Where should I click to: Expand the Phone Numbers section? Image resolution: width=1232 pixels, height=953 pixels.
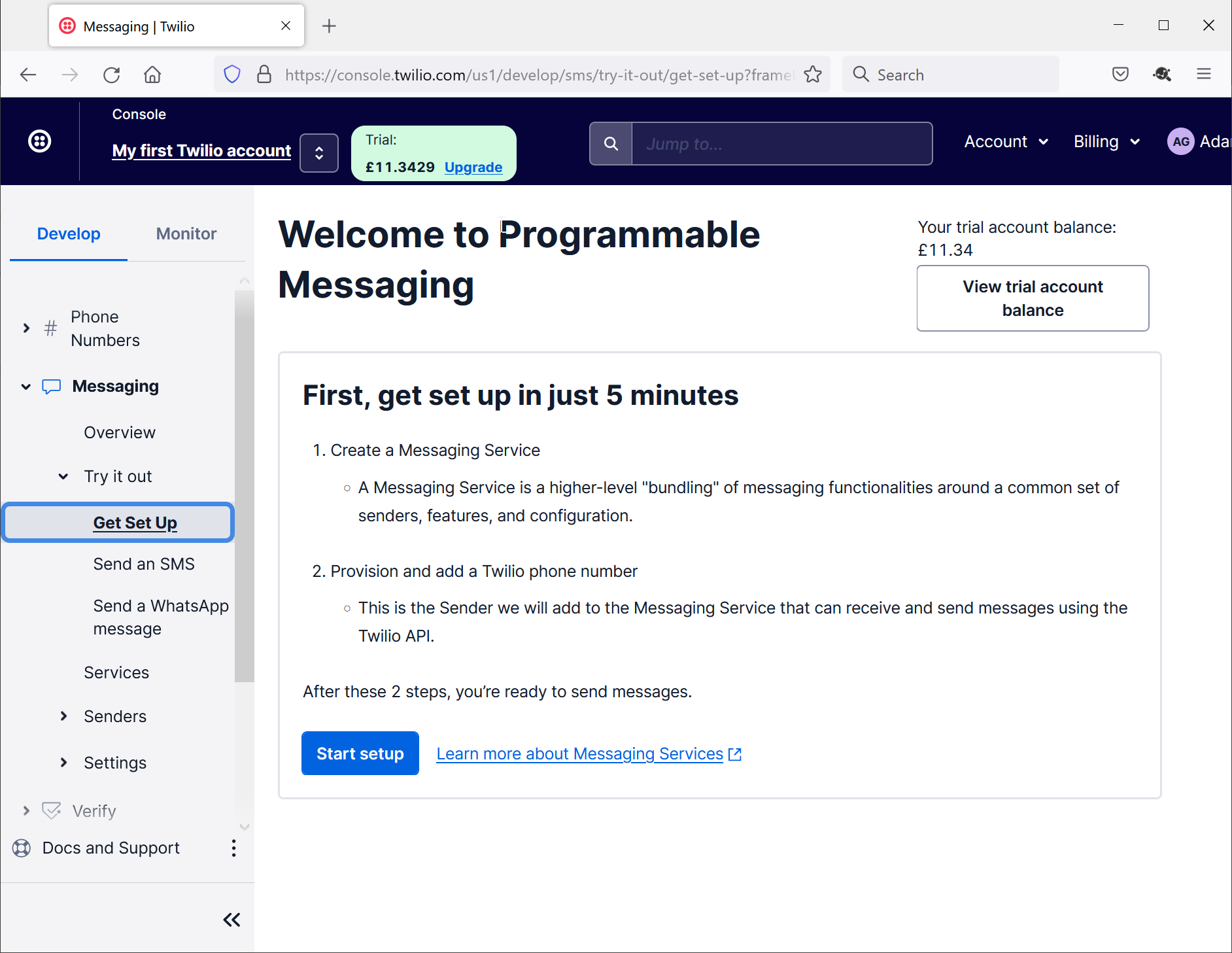click(x=26, y=328)
